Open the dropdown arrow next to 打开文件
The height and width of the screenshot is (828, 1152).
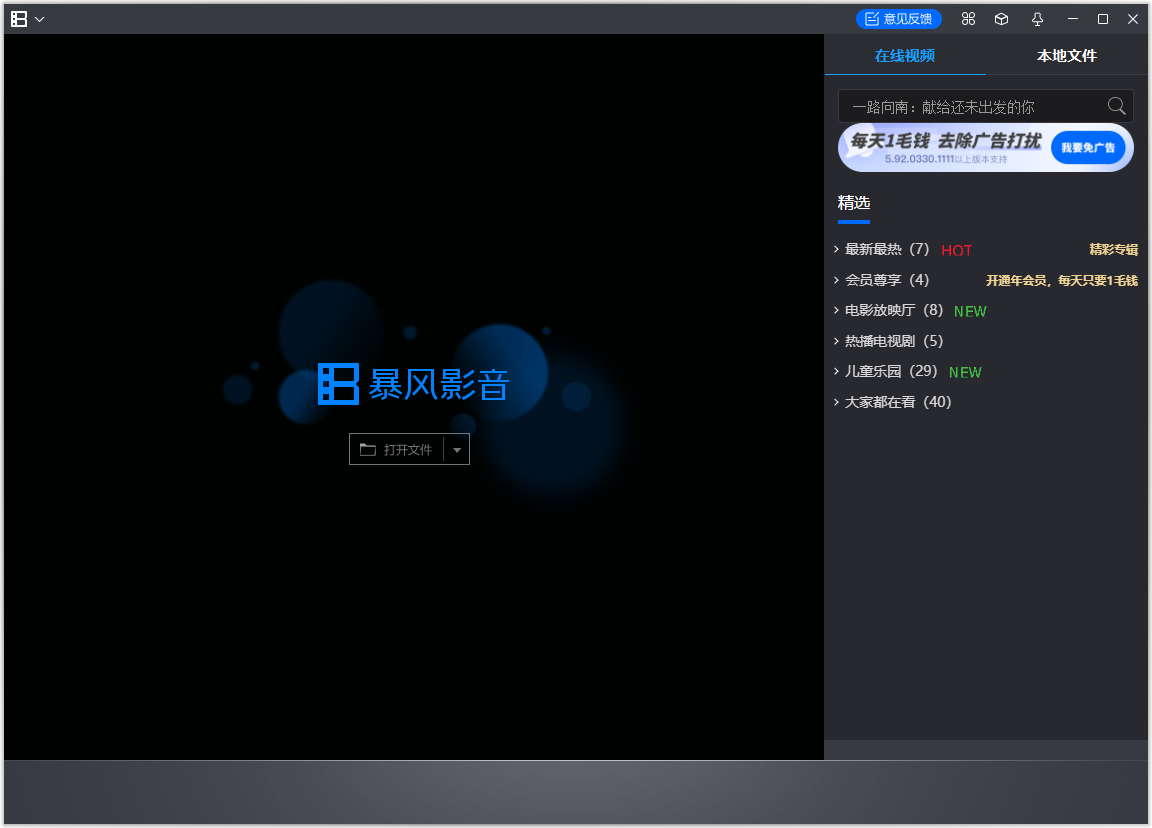click(458, 449)
